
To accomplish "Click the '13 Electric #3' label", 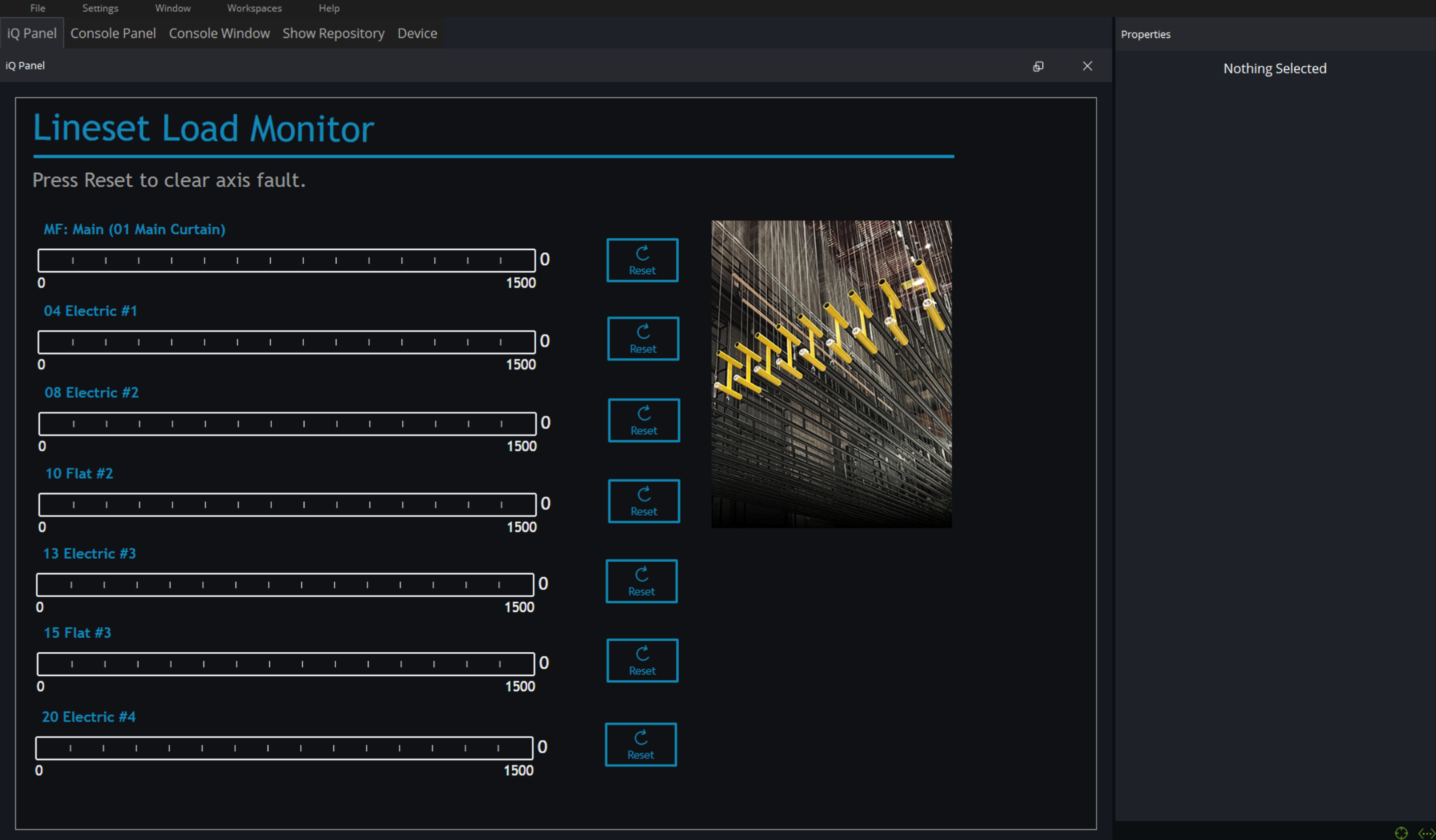I will [x=90, y=554].
